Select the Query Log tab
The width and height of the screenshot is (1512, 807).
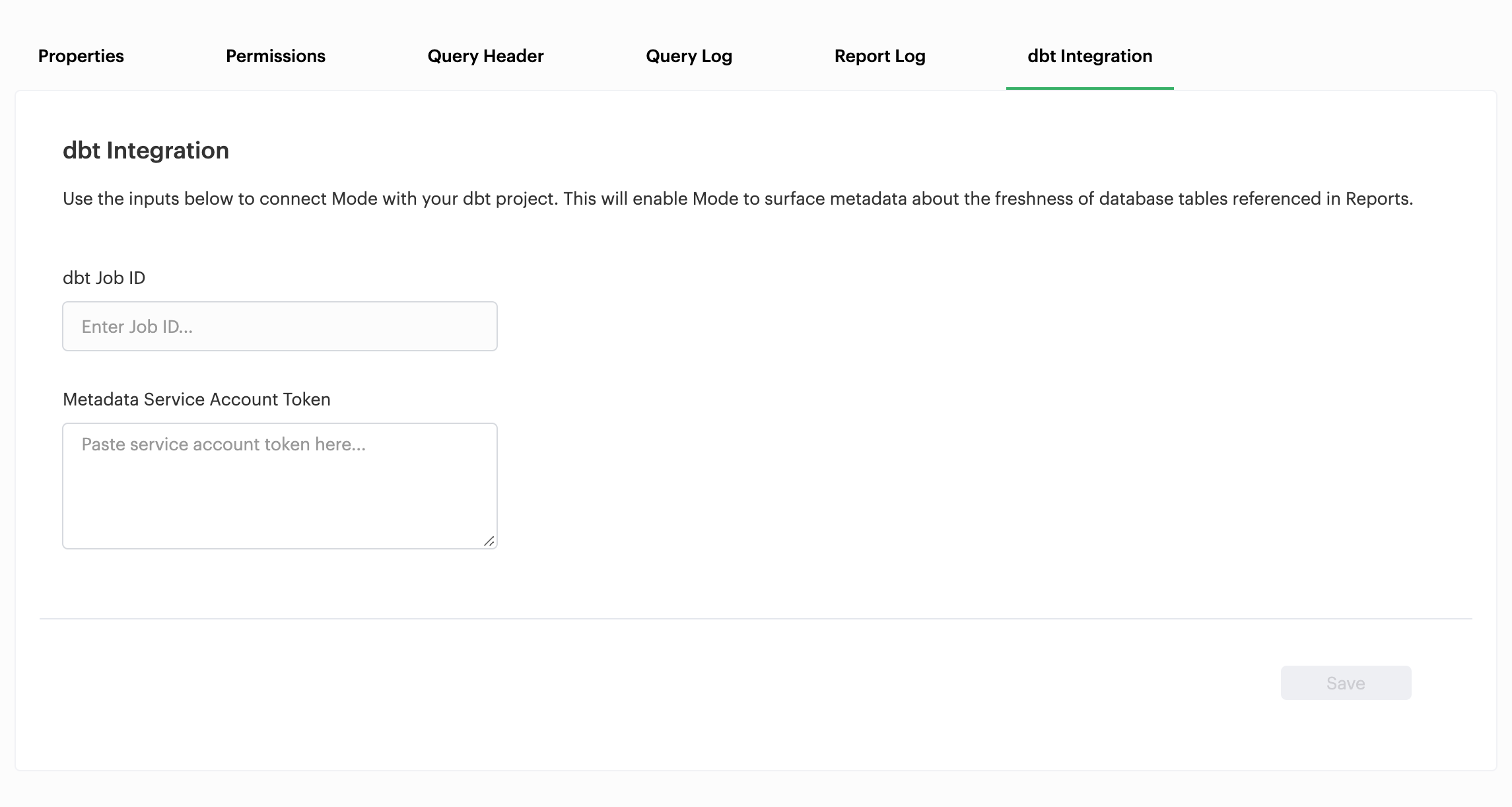tap(689, 56)
